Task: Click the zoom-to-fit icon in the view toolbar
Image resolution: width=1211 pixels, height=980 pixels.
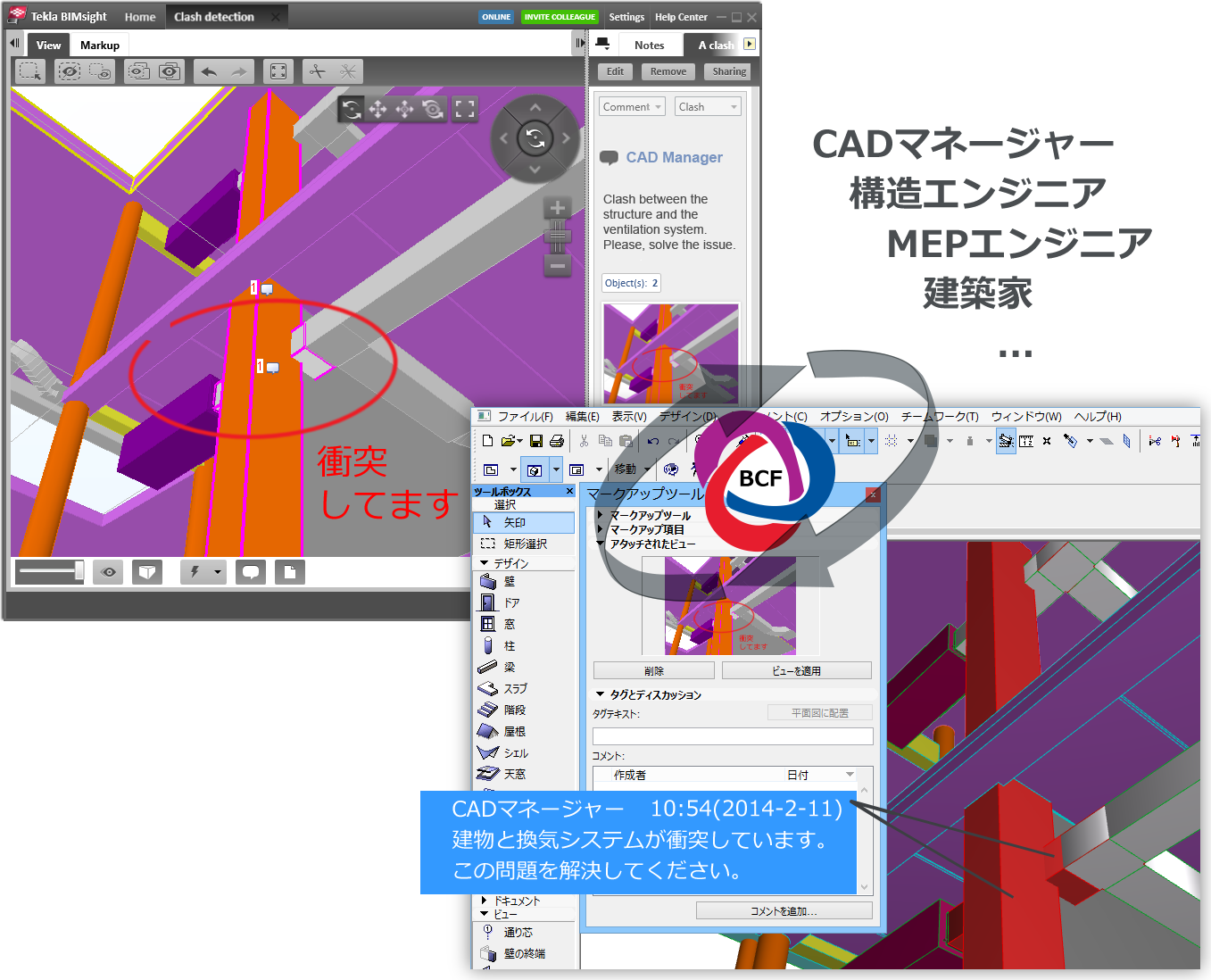Action: coord(278,71)
